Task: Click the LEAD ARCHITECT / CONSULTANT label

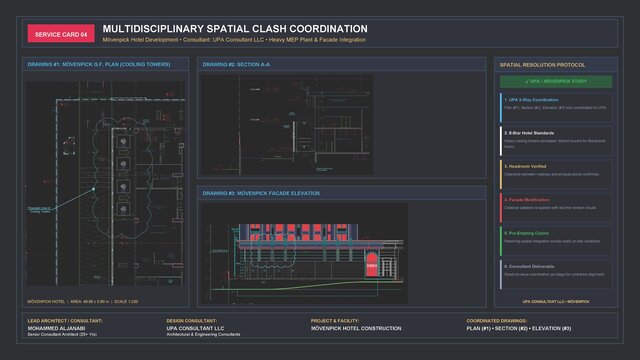Action: click(x=65, y=321)
